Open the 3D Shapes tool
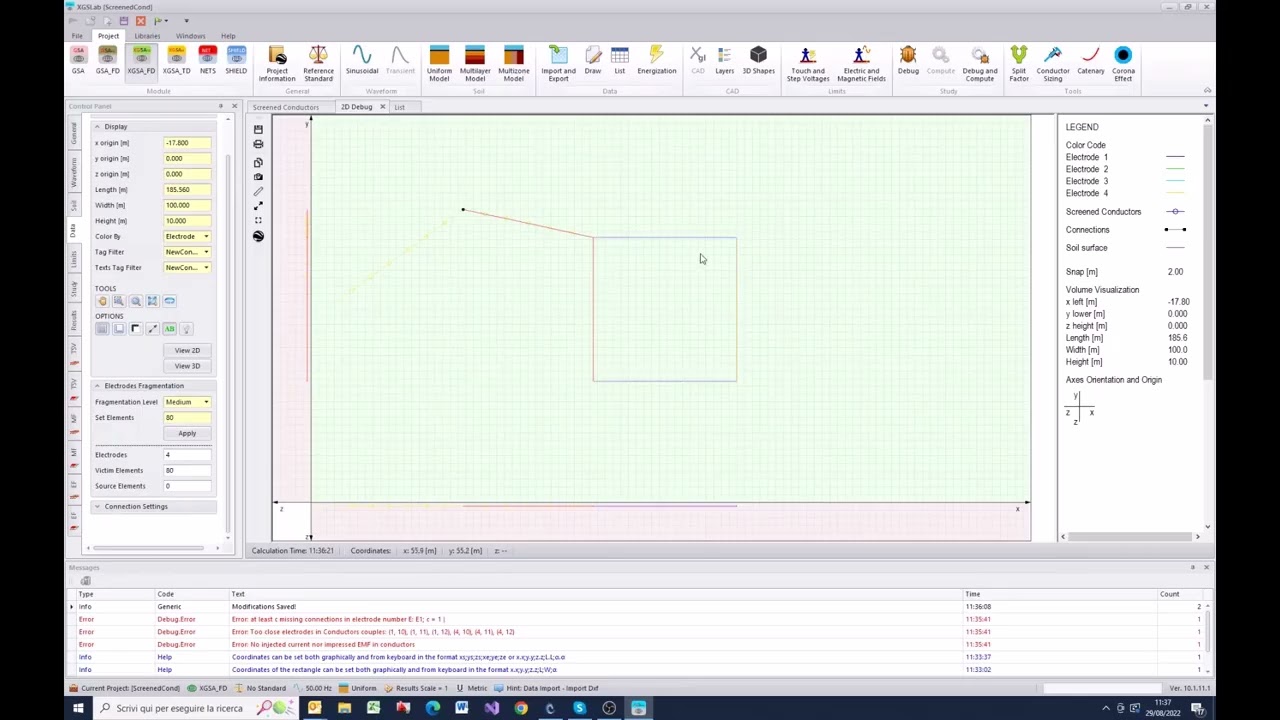The width and height of the screenshot is (1280, 720). coord(758,60)
